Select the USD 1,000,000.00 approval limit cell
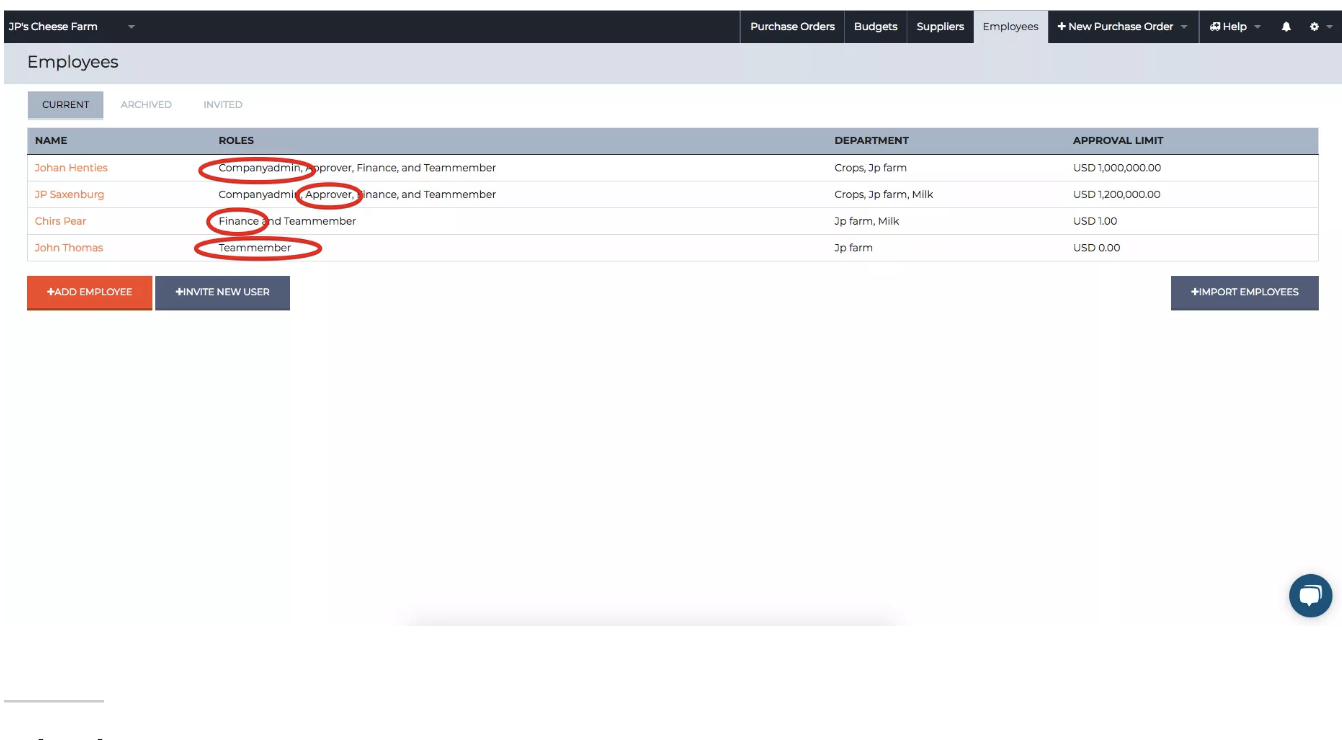 pos(1117,168)
